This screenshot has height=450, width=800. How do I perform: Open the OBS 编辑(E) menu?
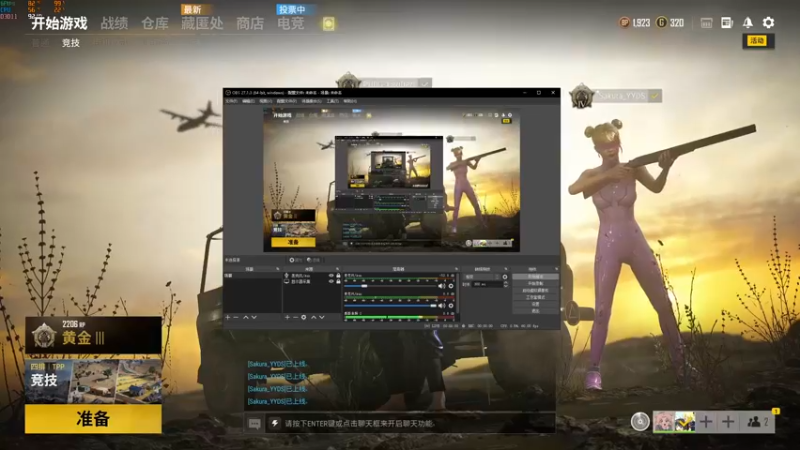(248, 101)
